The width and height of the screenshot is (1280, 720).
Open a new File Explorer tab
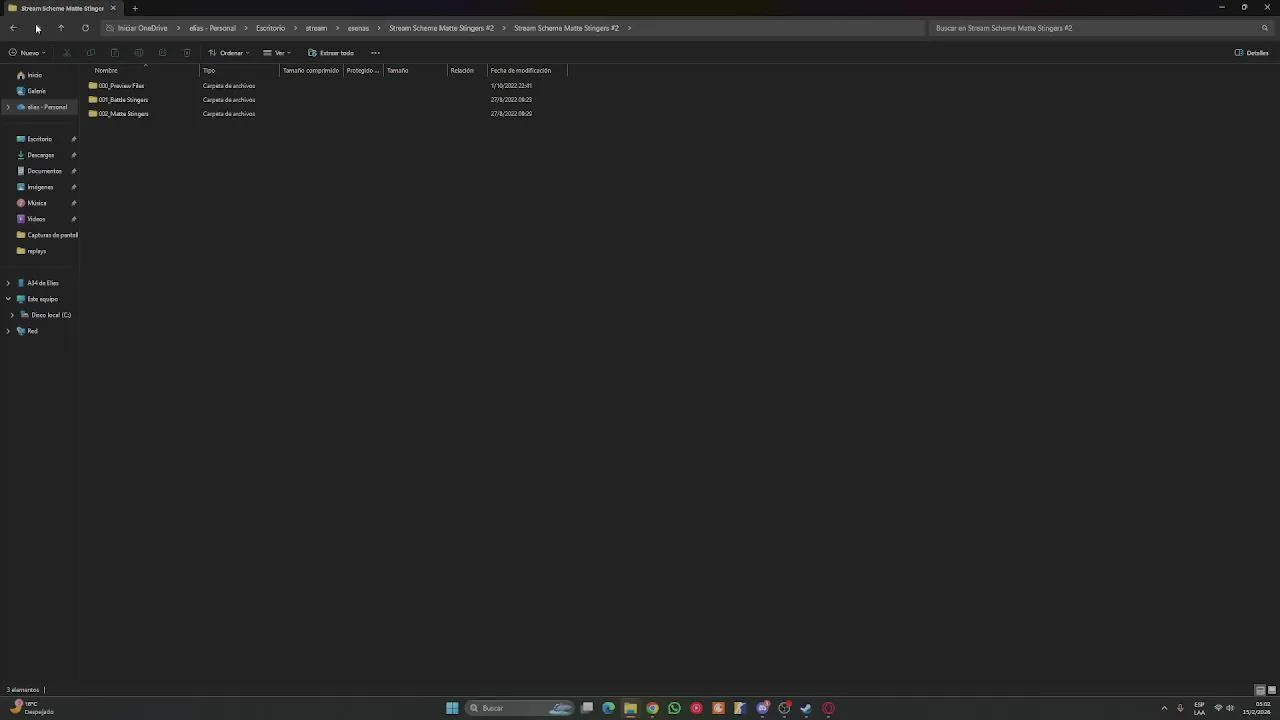click(x=135, y=8)
